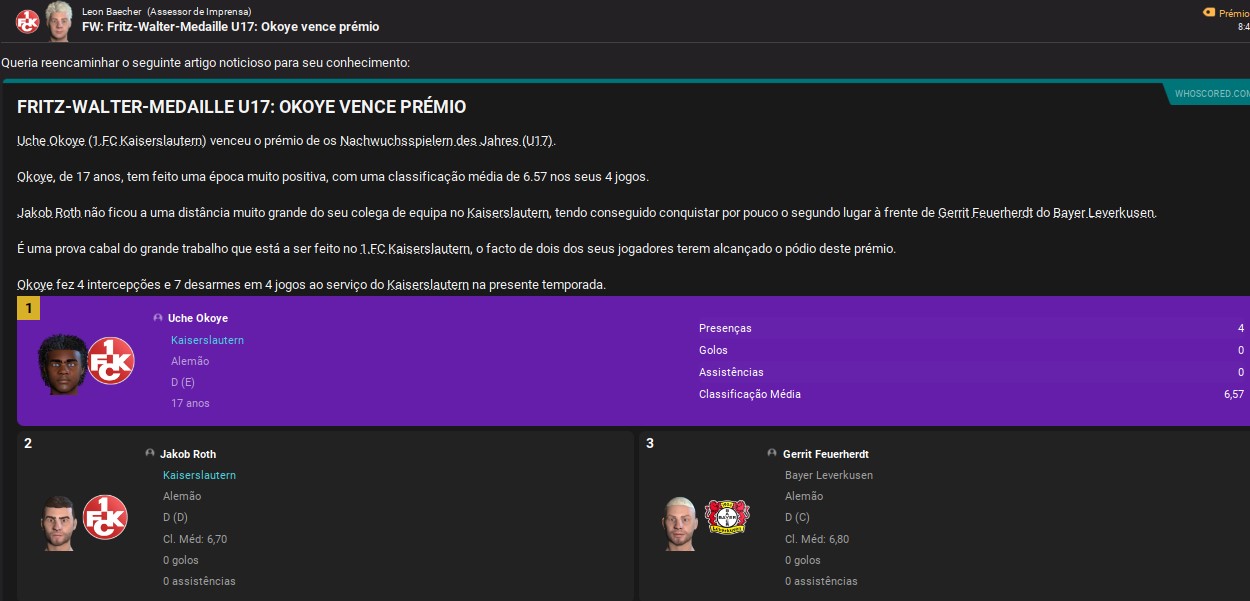Screen dimensions: 1250x601
Task: Click the person icon beside Uche Okoye's name
Action: [158, 318]
